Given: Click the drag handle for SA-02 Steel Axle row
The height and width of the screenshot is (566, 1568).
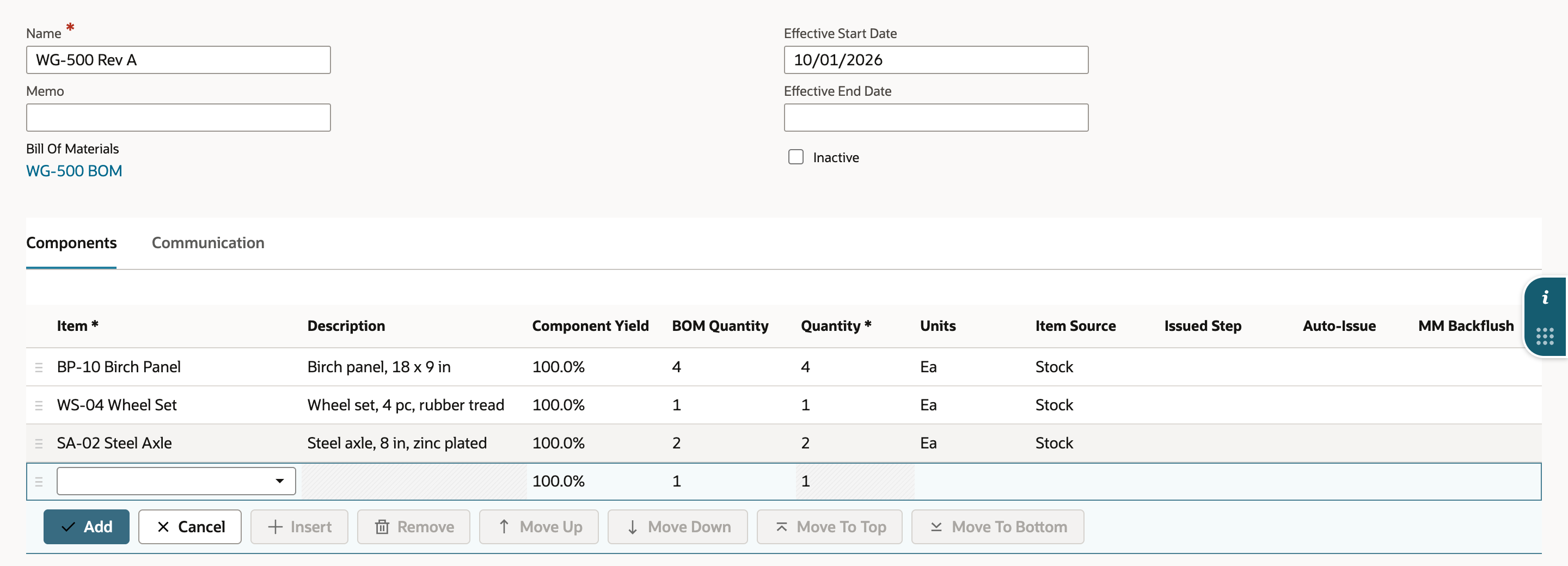Looking at the screenshot, I should click(39, 443).
